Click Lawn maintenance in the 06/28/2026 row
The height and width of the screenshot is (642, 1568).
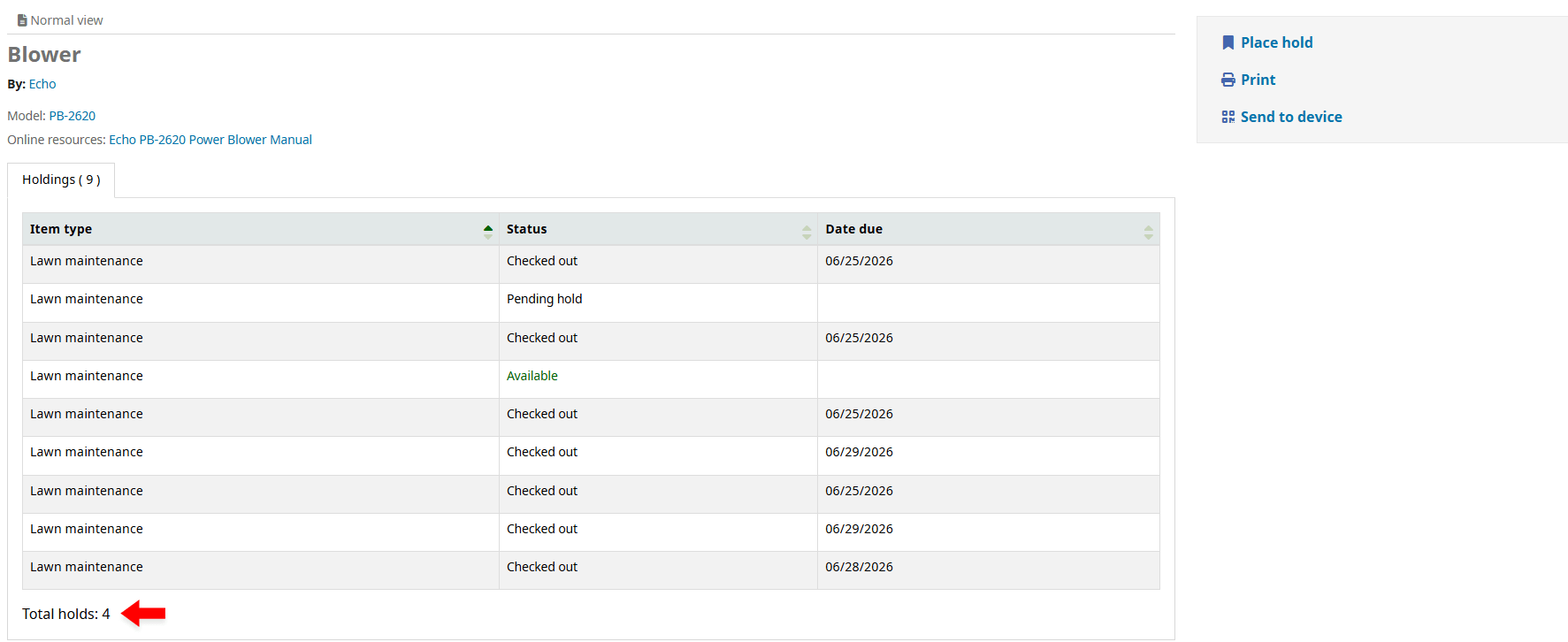(87, 567)
